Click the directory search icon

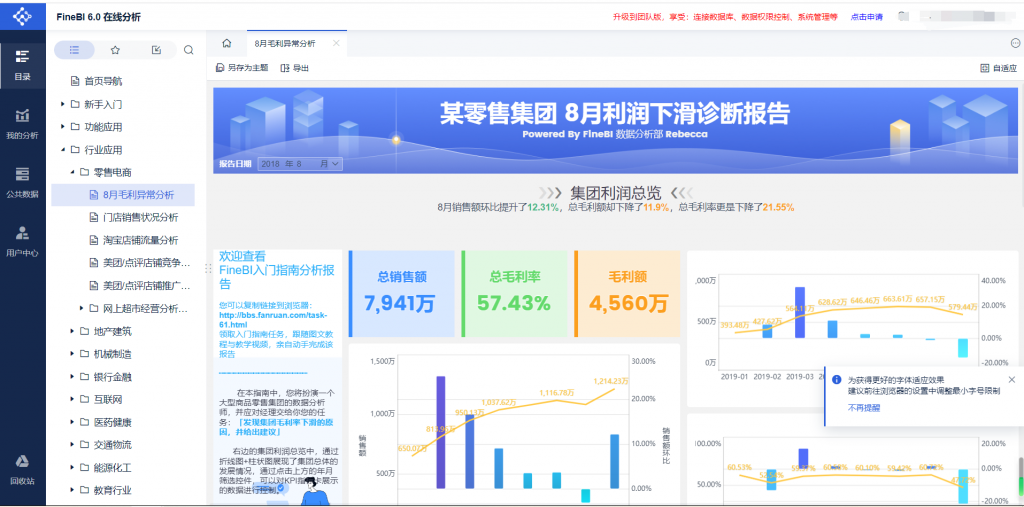189,50
